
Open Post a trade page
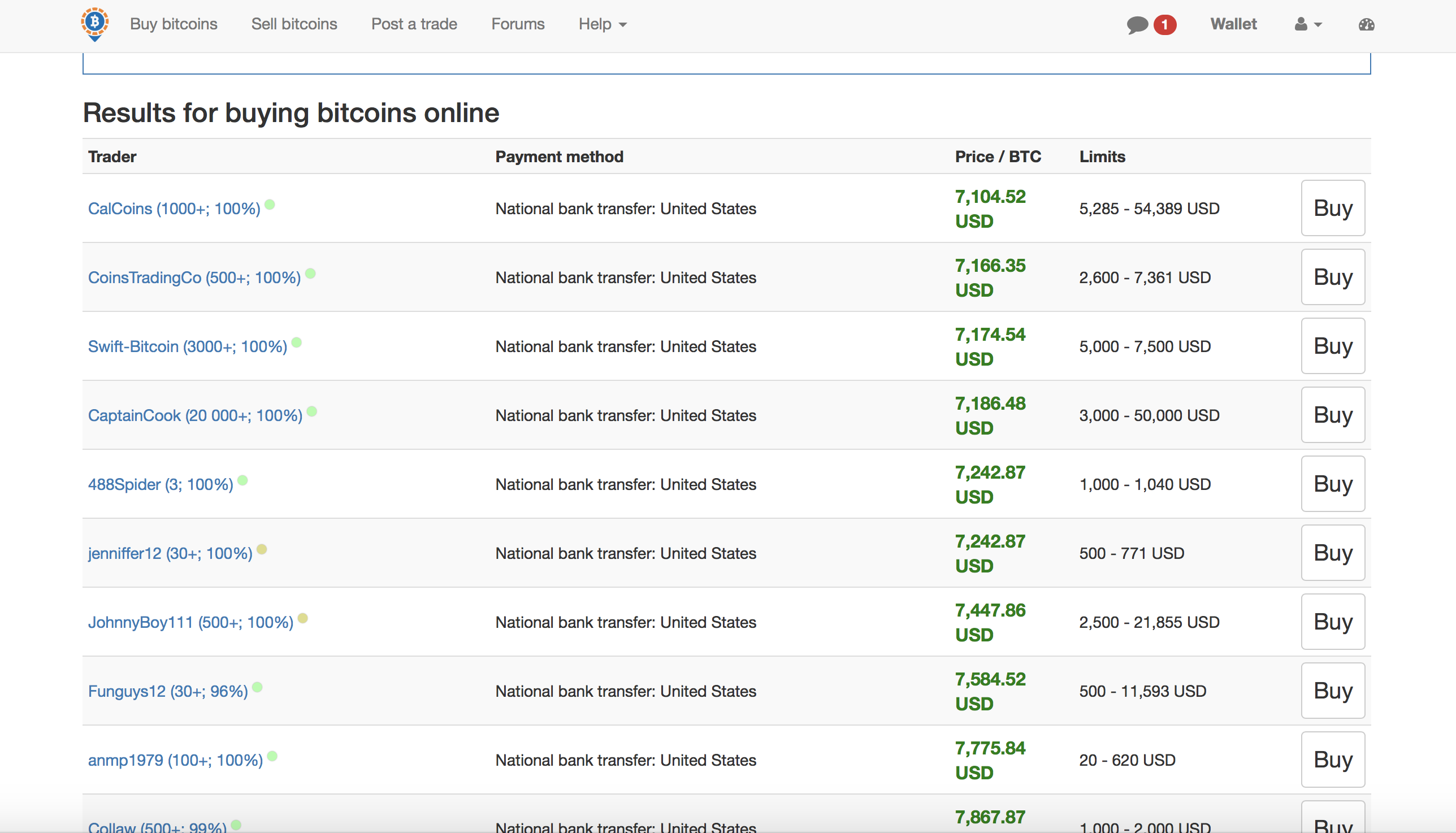click(414, 24)
